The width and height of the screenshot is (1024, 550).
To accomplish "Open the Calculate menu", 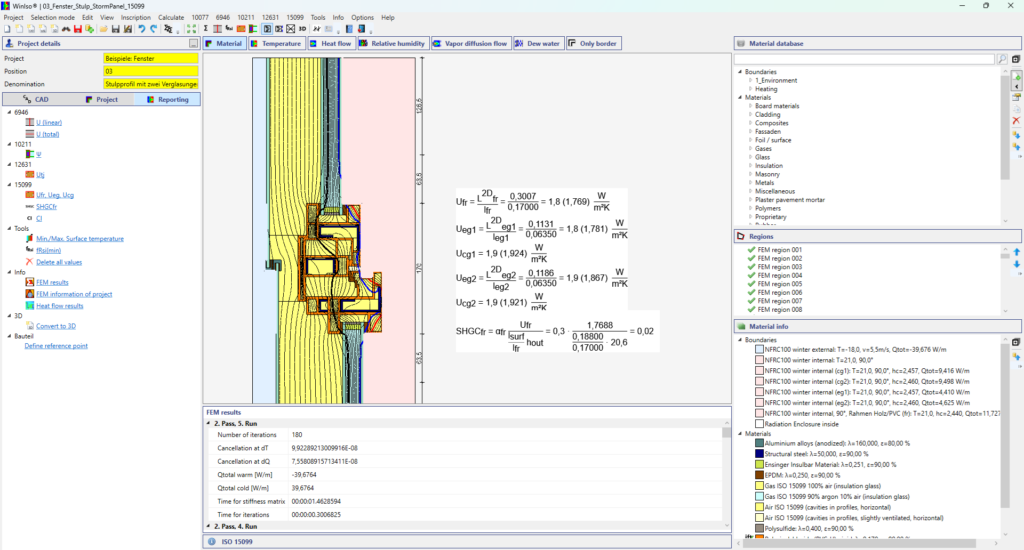I will point(171,18).
